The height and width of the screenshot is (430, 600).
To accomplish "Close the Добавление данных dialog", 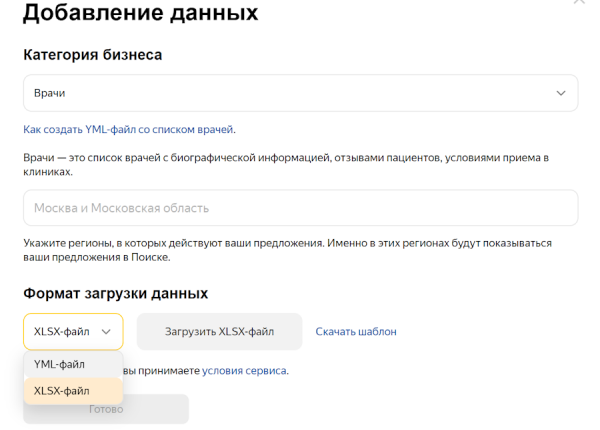I will [579, 3].
